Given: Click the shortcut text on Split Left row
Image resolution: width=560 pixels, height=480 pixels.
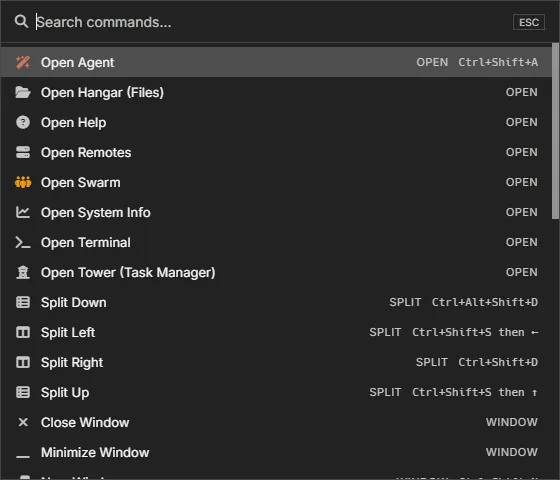Looking at the screenshot, I should 475,332.
